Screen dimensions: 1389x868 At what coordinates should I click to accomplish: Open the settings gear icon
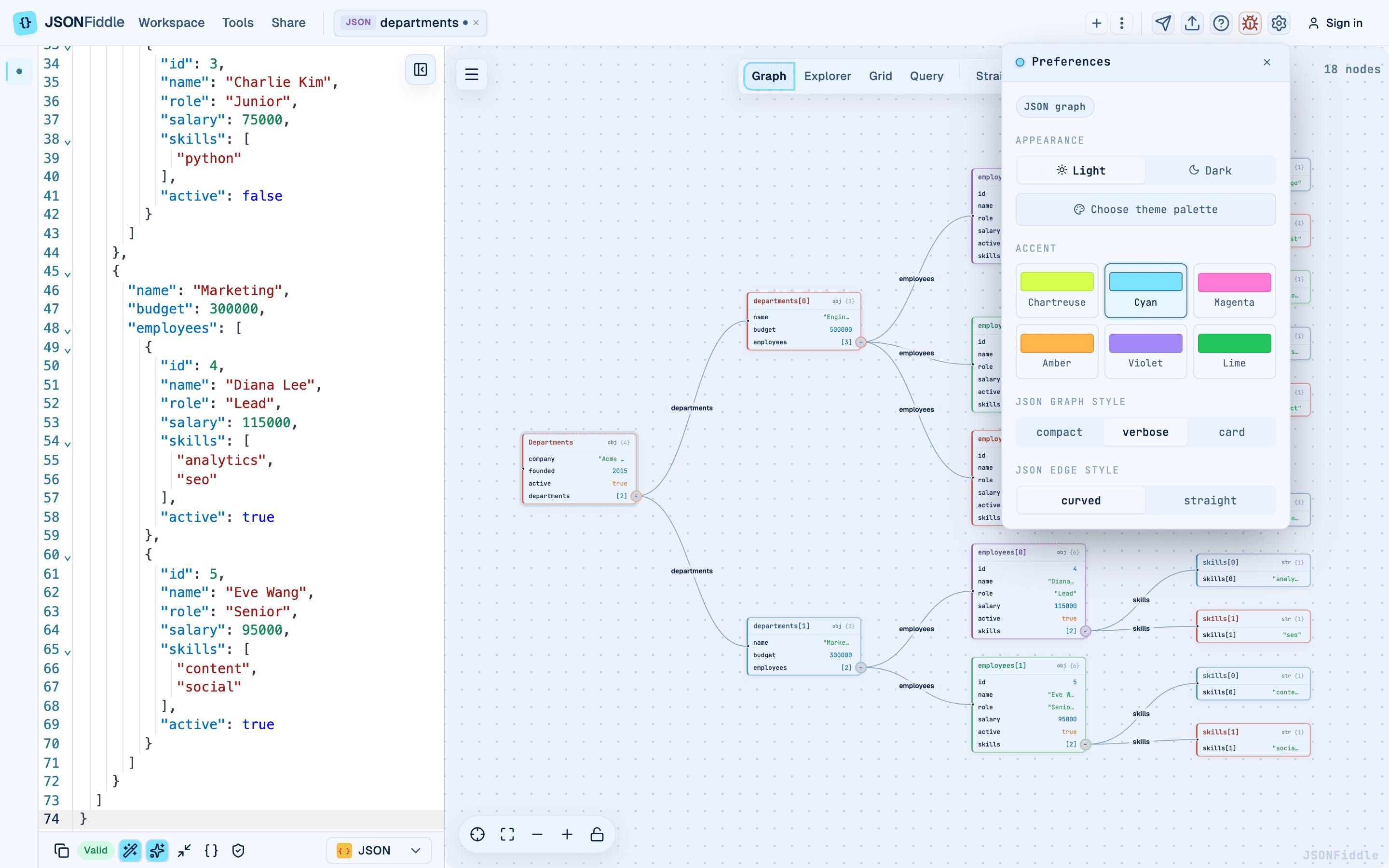click(1279, 23)
